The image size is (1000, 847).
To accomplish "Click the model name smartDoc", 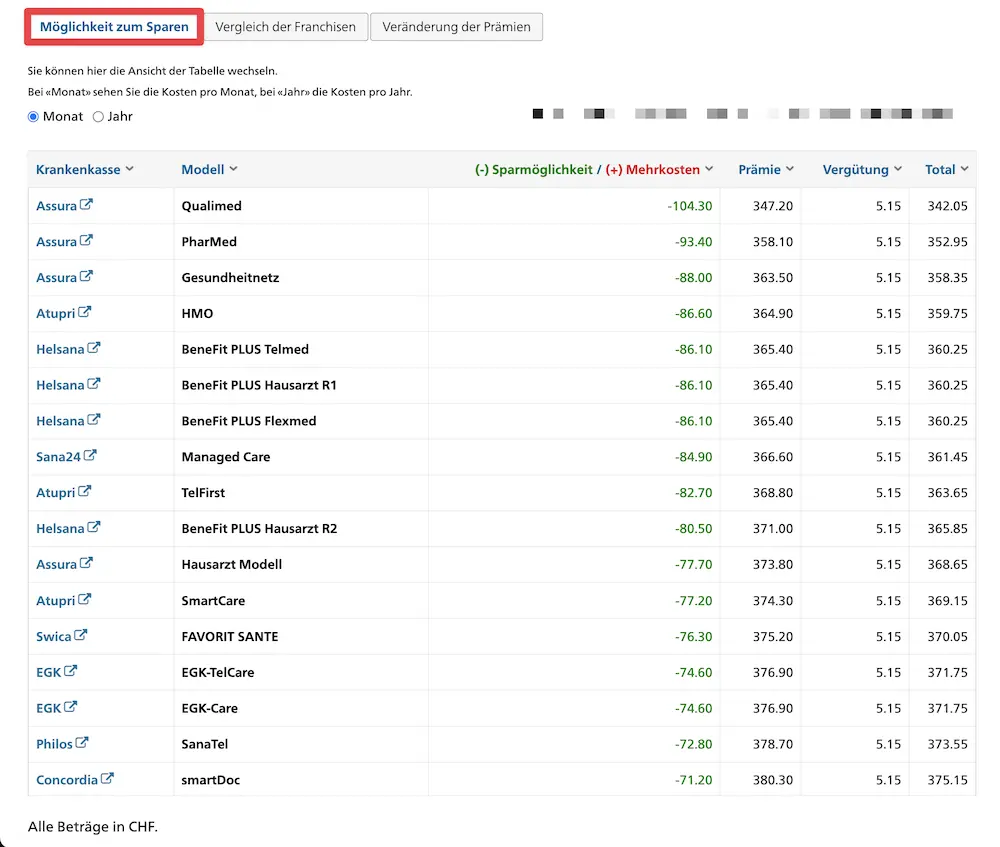I will point(210,779).
